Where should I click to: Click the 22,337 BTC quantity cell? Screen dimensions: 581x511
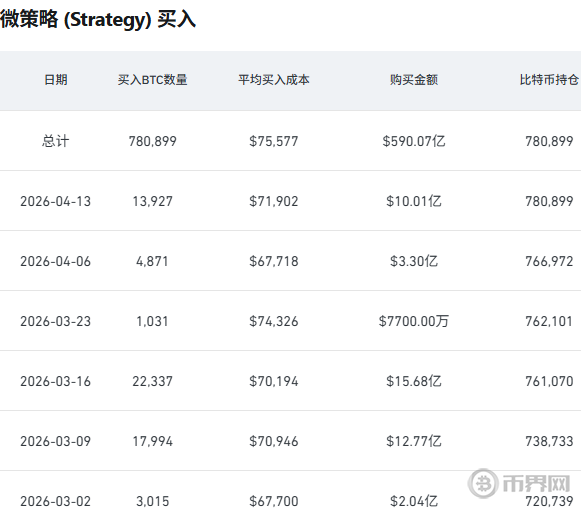(x=152, y=381)
